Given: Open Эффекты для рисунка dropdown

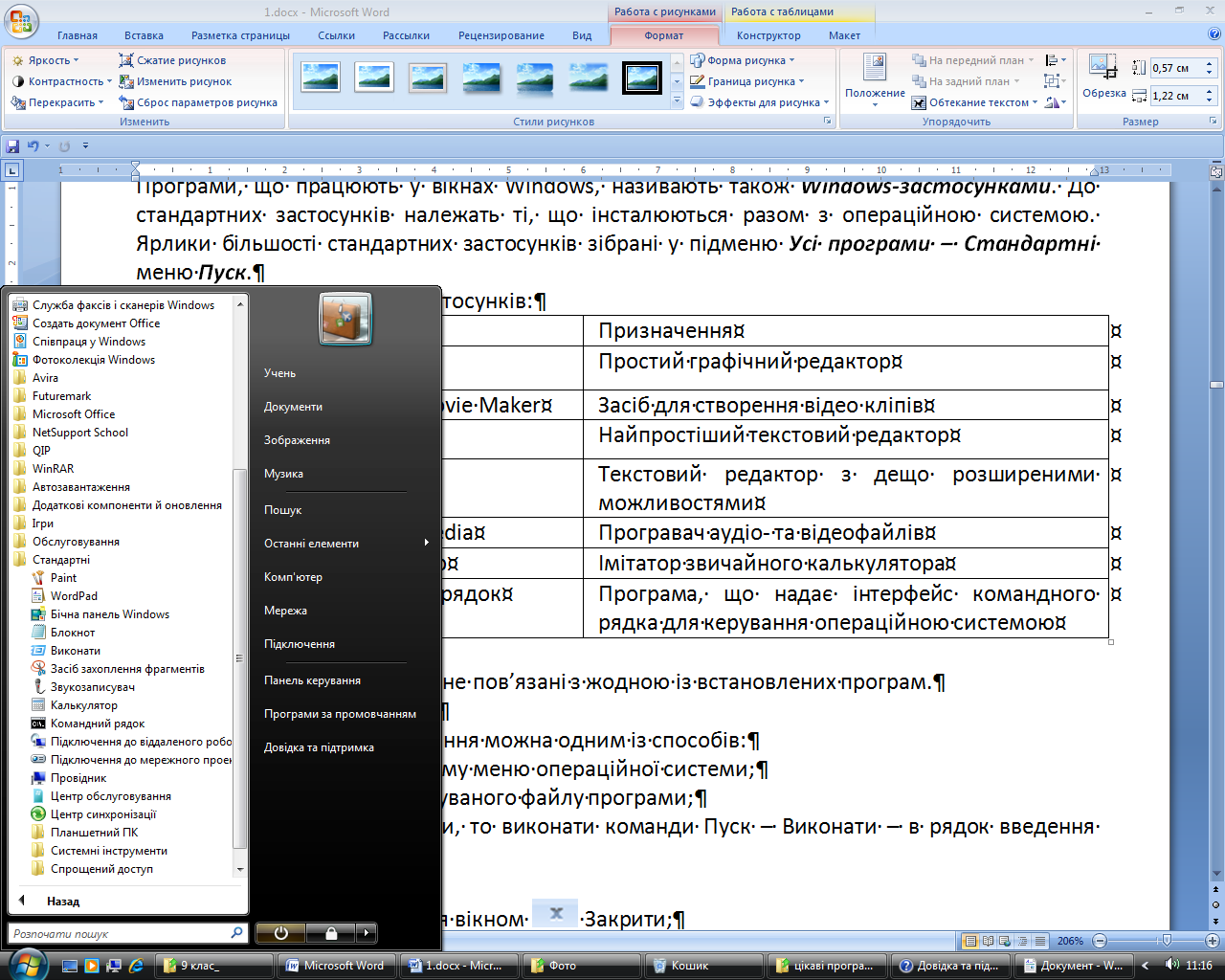Looking at the screenshot, I should [x=759, y=102].
